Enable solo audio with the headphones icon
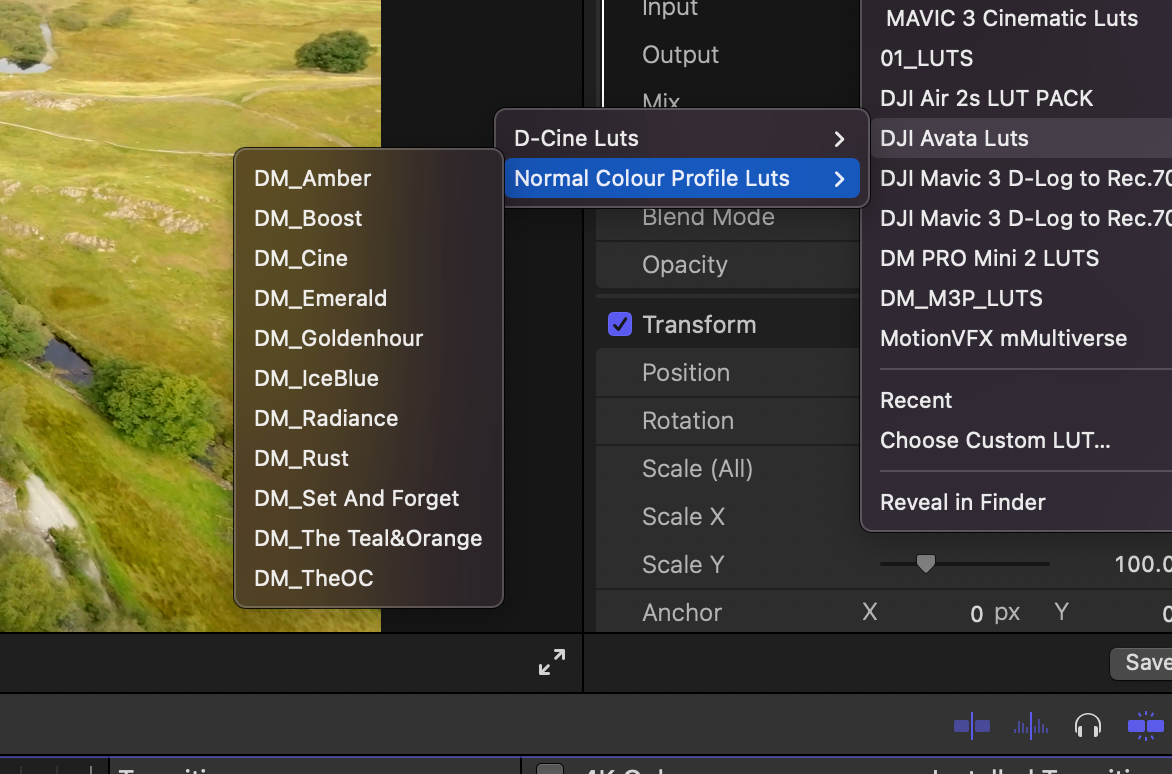 (1087, 727)
